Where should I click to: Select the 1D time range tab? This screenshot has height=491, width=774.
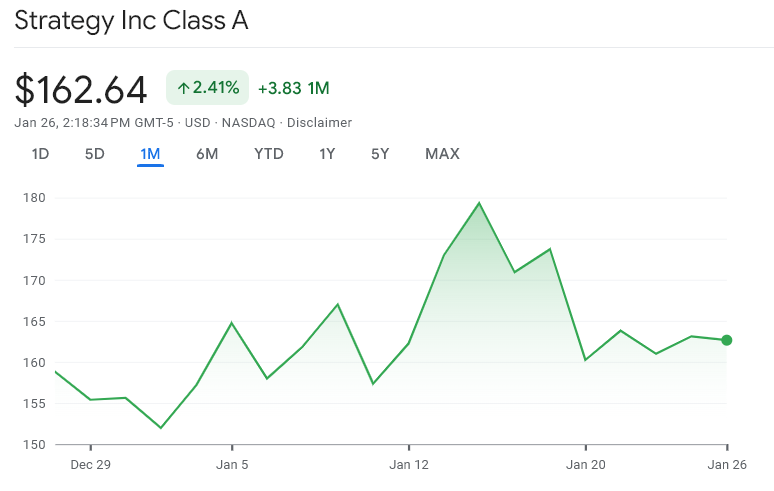tap(40, 154)
